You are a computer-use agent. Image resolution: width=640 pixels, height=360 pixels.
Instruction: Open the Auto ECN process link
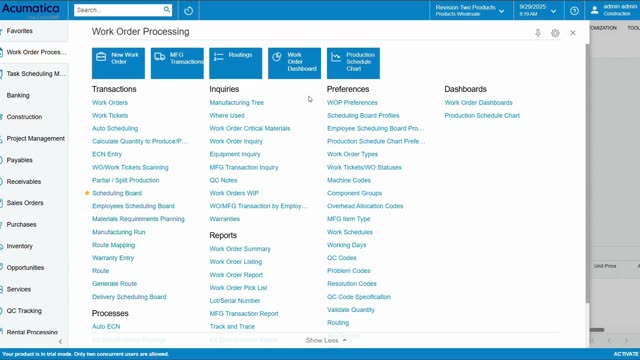coord(106,327)
